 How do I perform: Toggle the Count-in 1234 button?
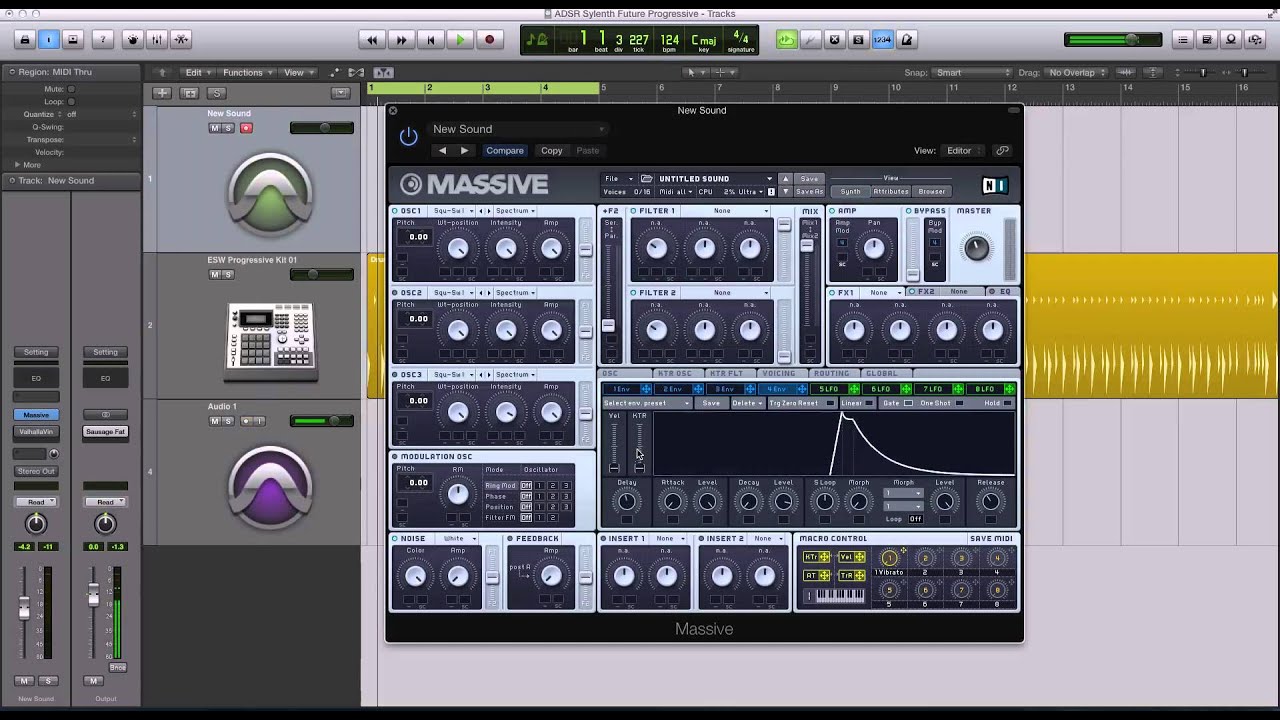pyautogui.click(x=882, y=40)
